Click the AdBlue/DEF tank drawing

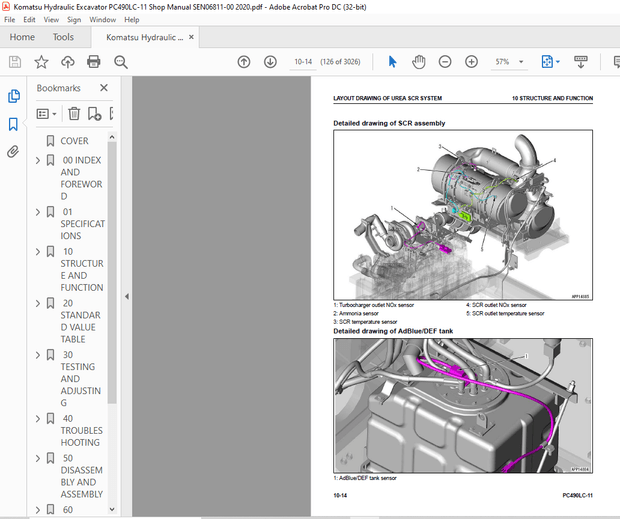pos(463,406)
